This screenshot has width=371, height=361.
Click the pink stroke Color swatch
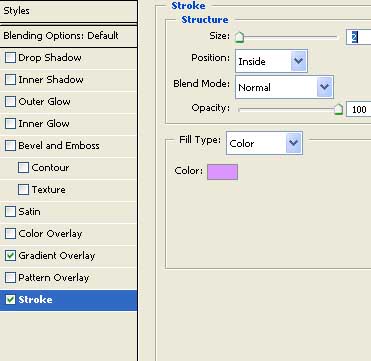[222, 172]
